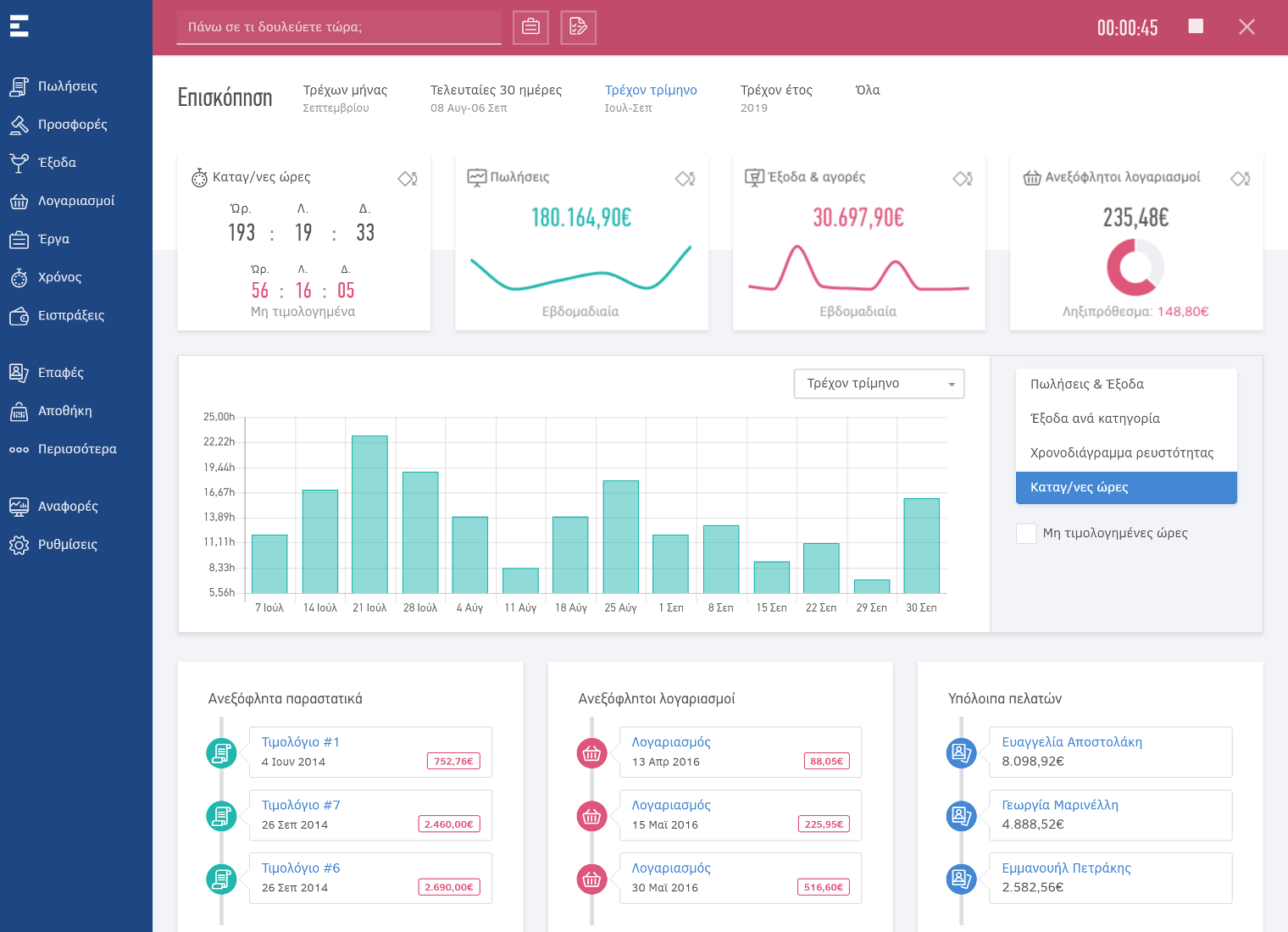1288x932 pixels.
Task: Click the 30.697,90€ expenses total
Action: pyautogui.click(x=858, y=218)
